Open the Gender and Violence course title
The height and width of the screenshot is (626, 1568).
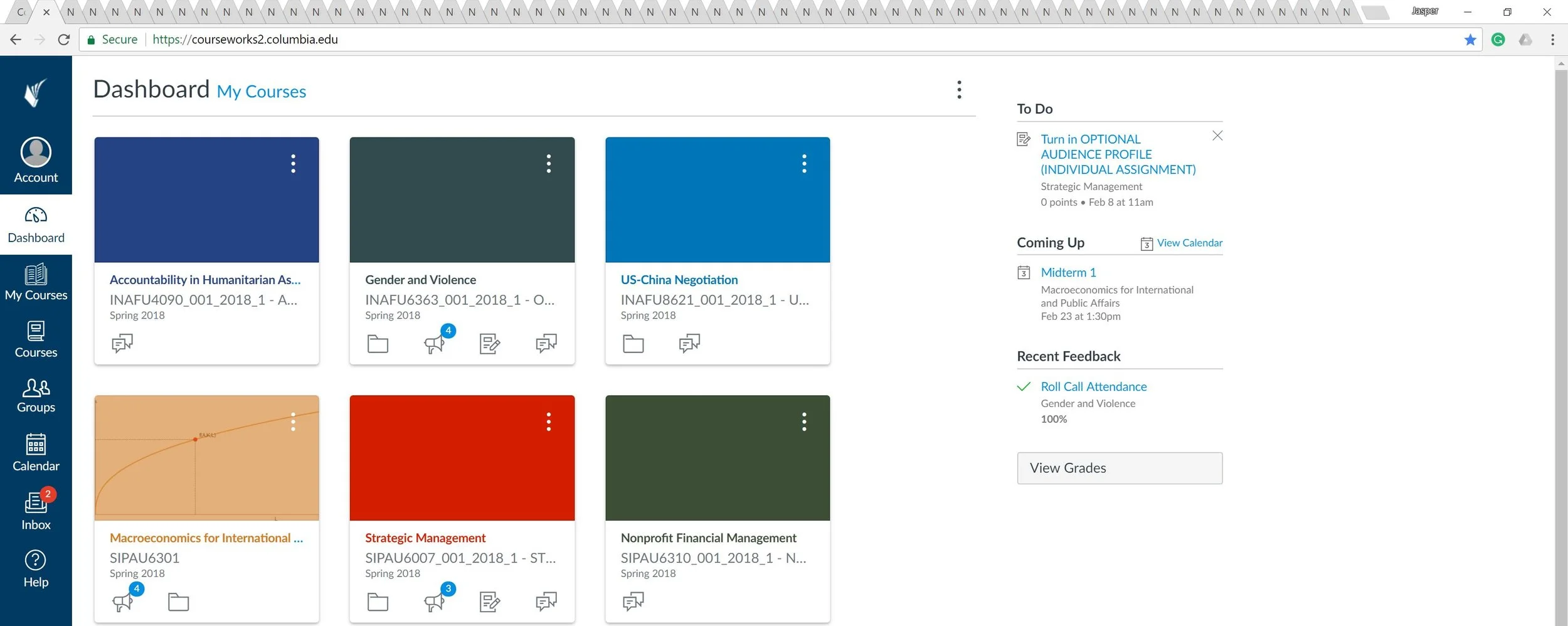(x=420, y=280)
